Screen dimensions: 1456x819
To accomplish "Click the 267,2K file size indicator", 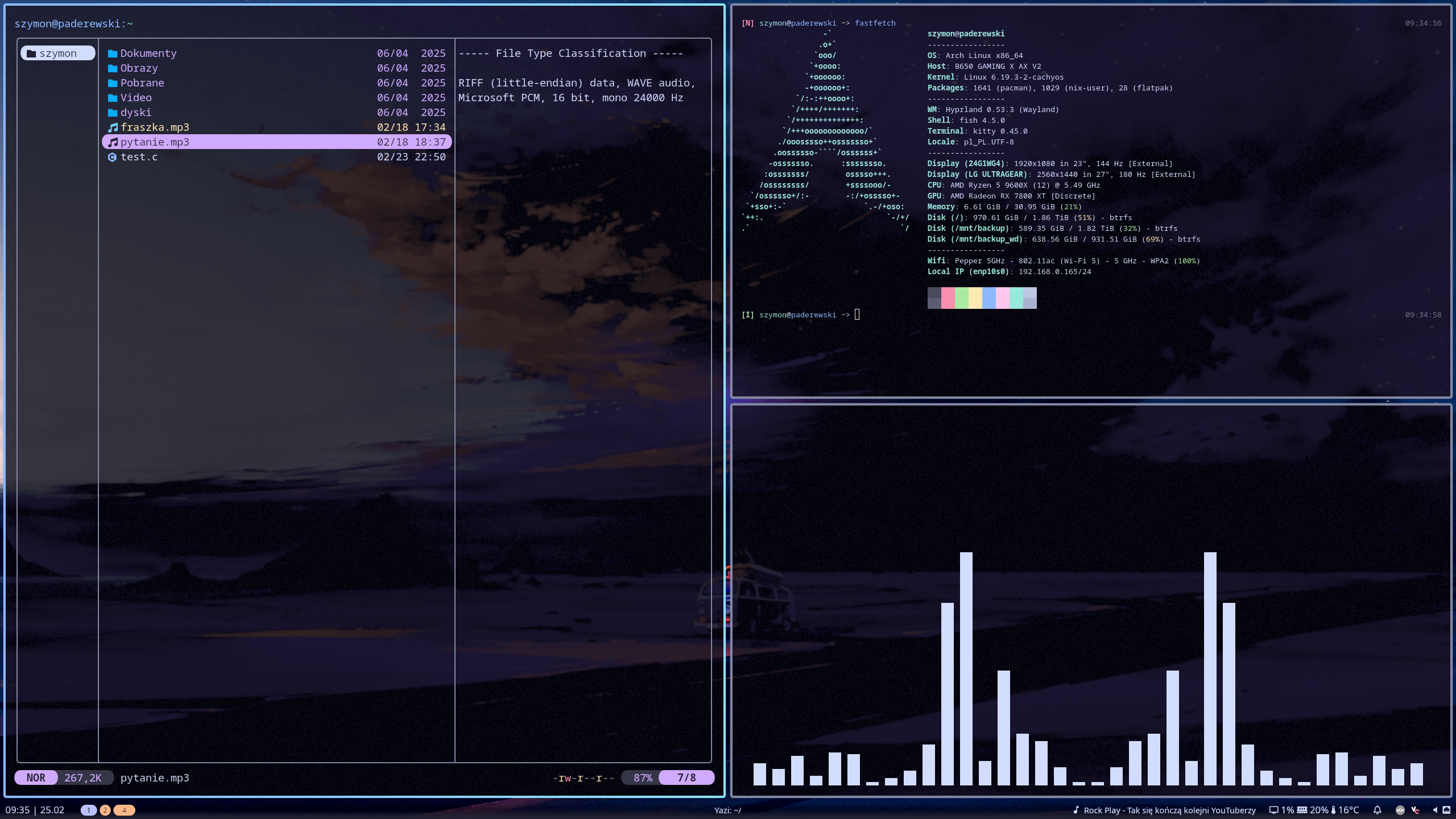I will (83, 777).
